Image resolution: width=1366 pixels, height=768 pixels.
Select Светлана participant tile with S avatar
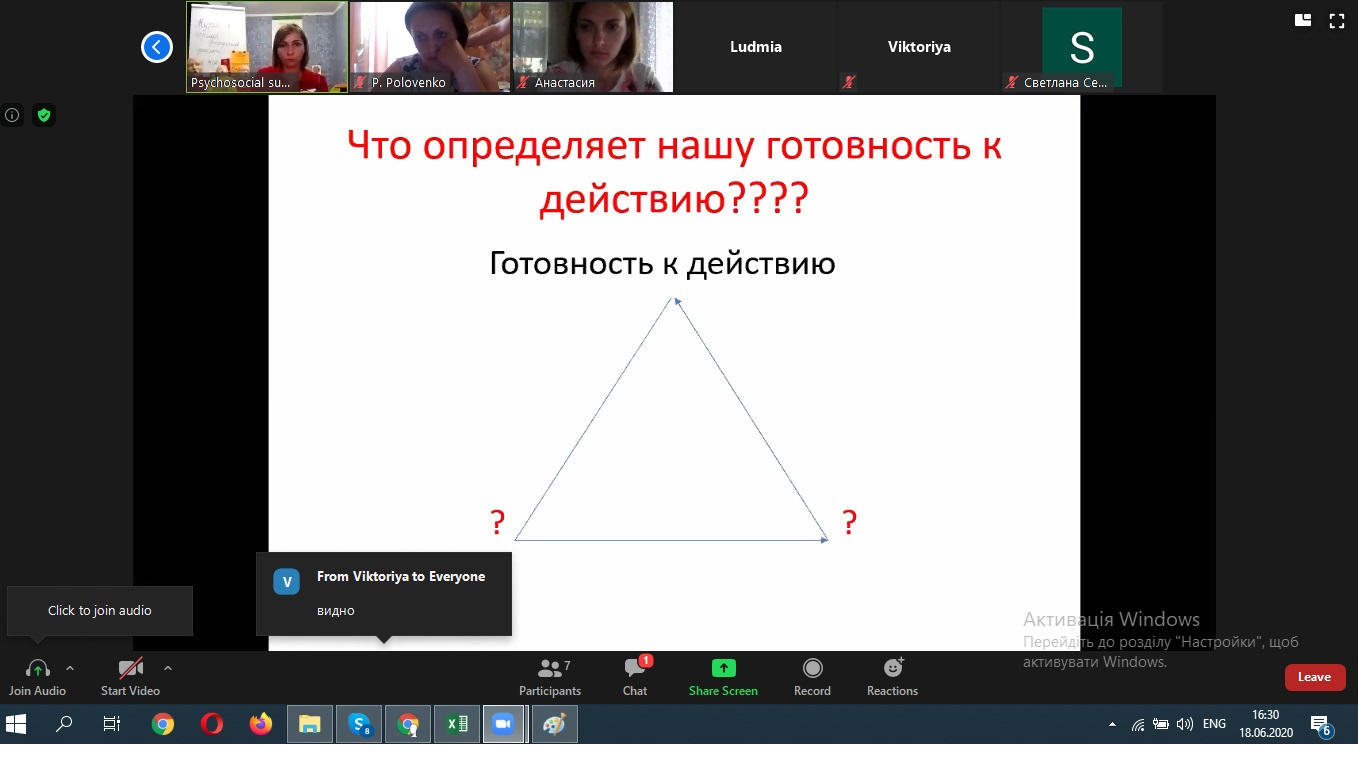(x=1082, y=47)
